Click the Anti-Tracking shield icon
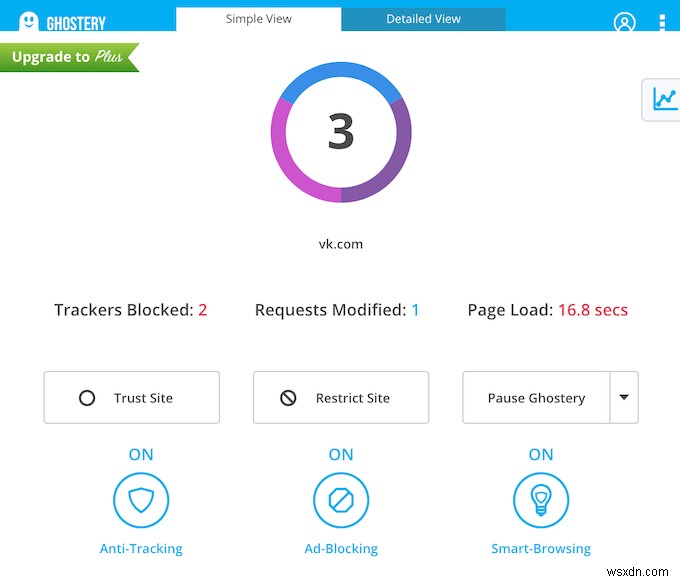Viewport: 680px width, 582px height. (x=141, y=500)
